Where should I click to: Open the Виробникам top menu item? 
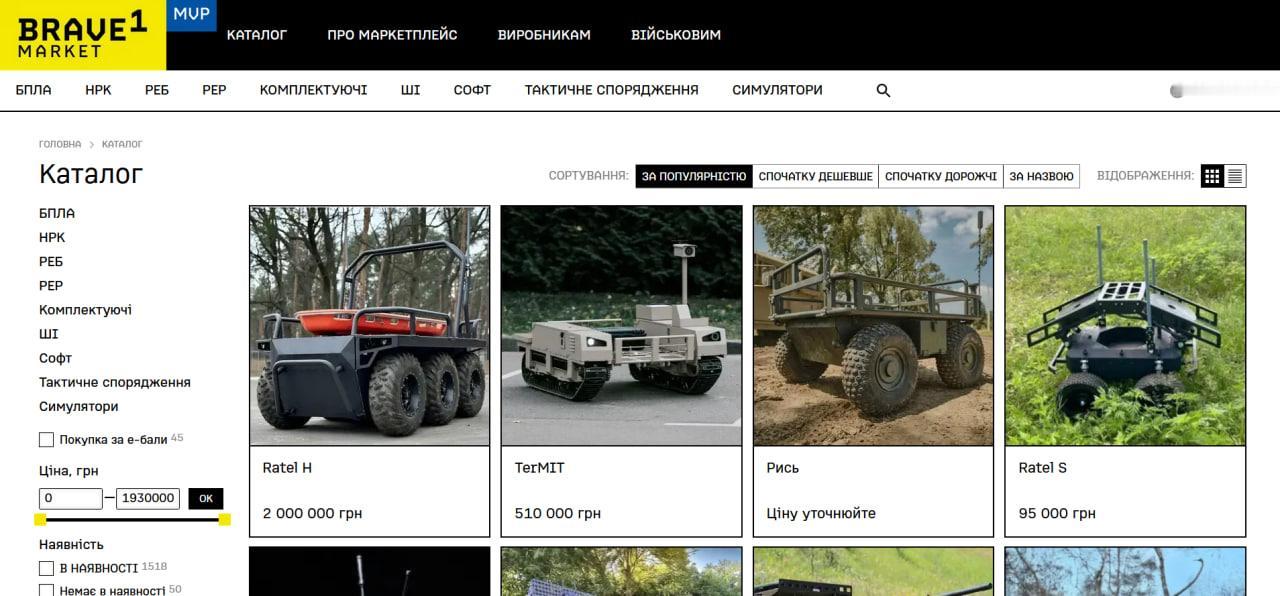(x=544, y=35)
